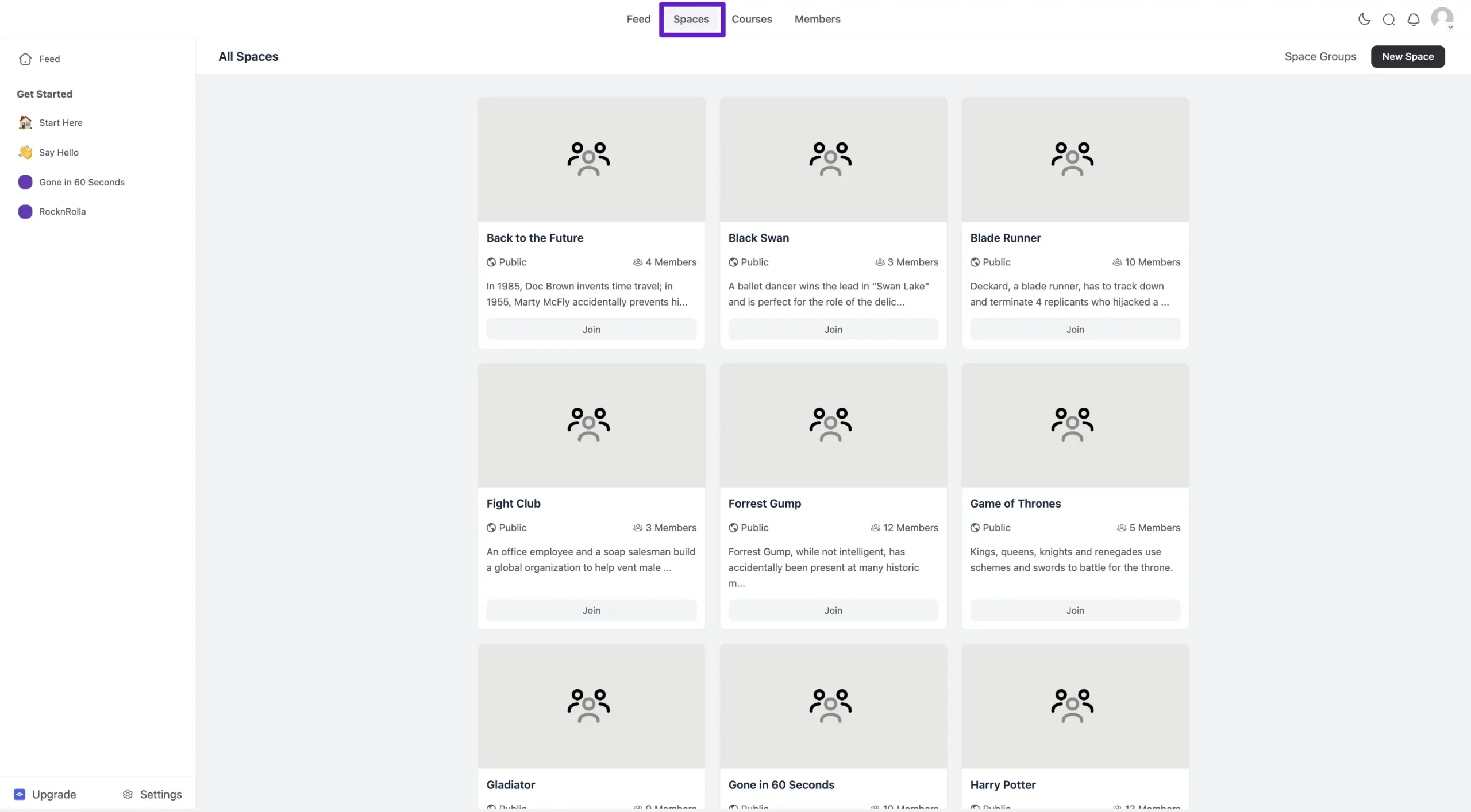
Task: Click members icon on Black Swan card
Action: coord(880,262)
